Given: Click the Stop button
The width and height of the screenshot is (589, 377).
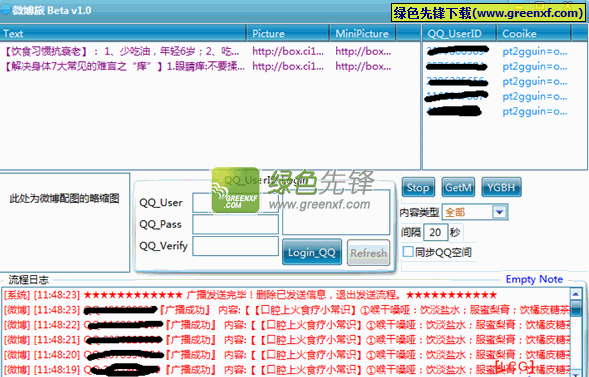Looking at the screenshot, I should (418, 187).
